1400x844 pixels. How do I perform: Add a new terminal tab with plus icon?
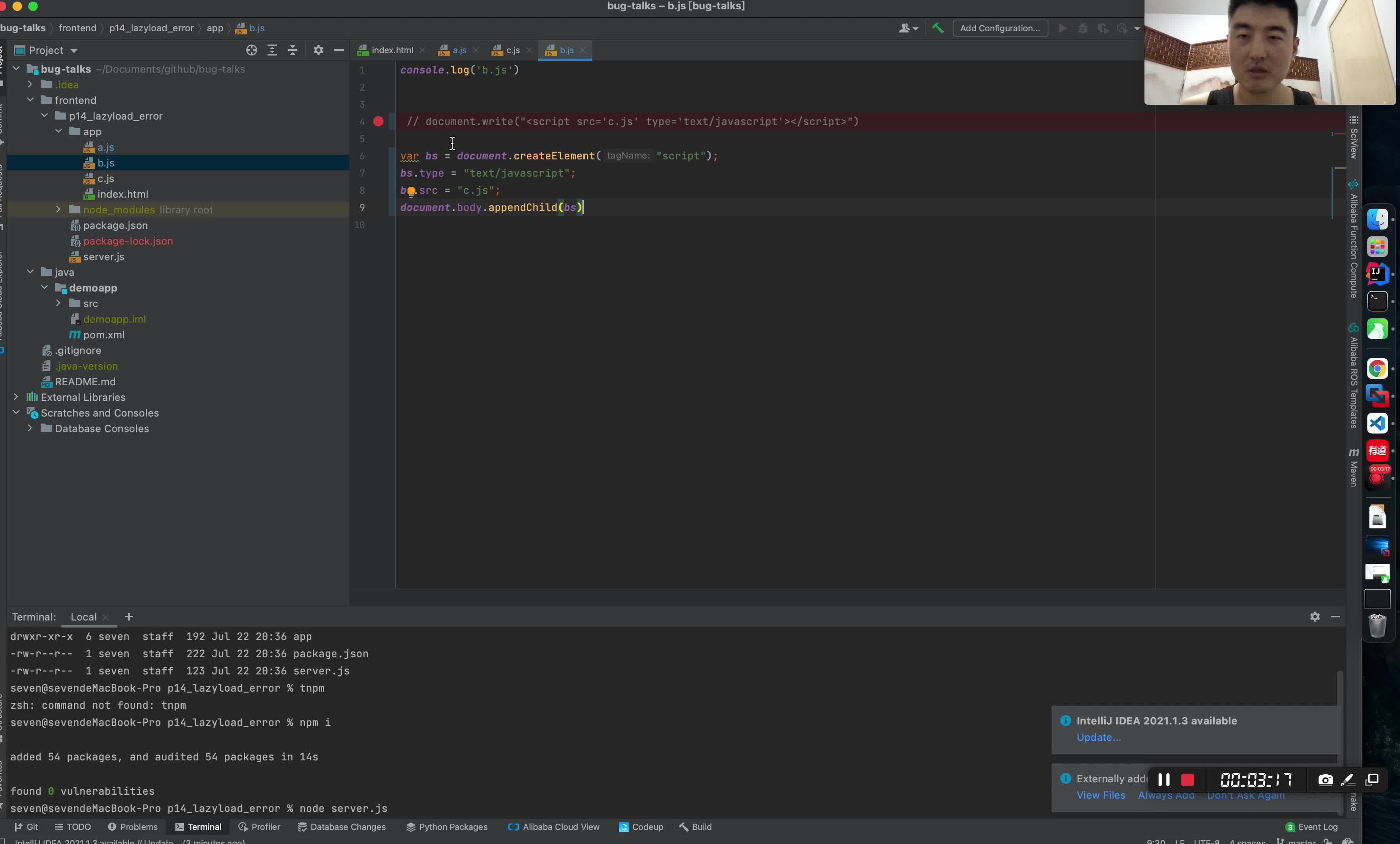click(x=129, y=617)
